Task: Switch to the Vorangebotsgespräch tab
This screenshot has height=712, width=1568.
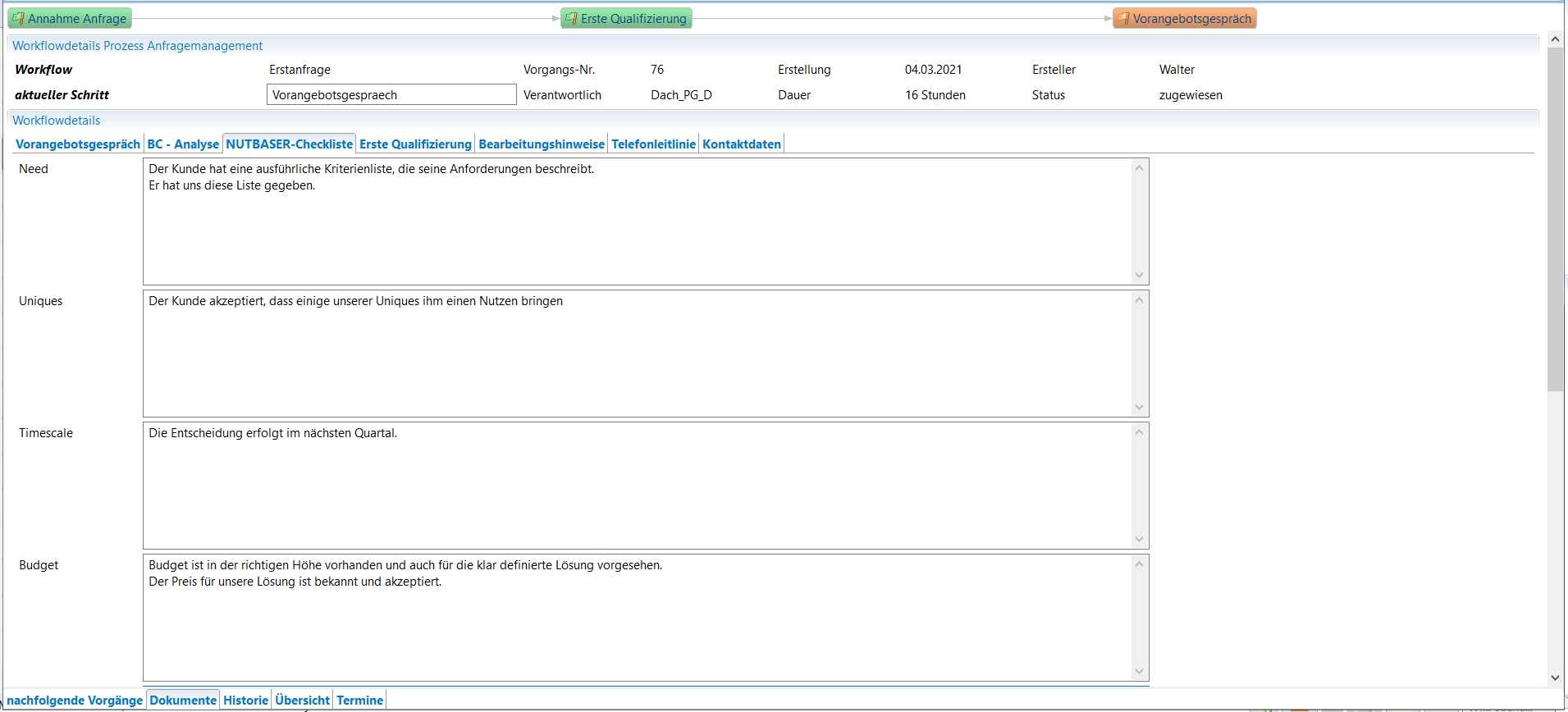Action: click(x=78, y=144)
